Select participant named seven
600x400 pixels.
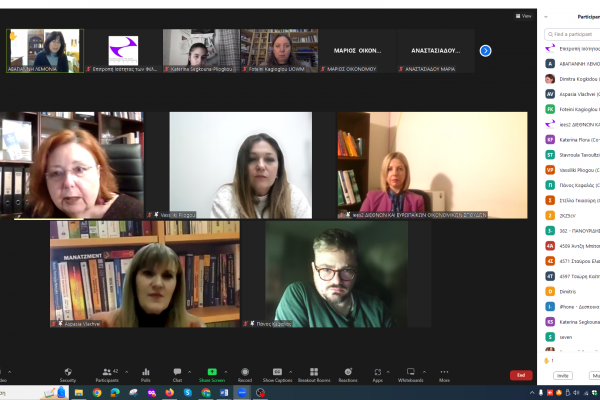click(572, 337)
